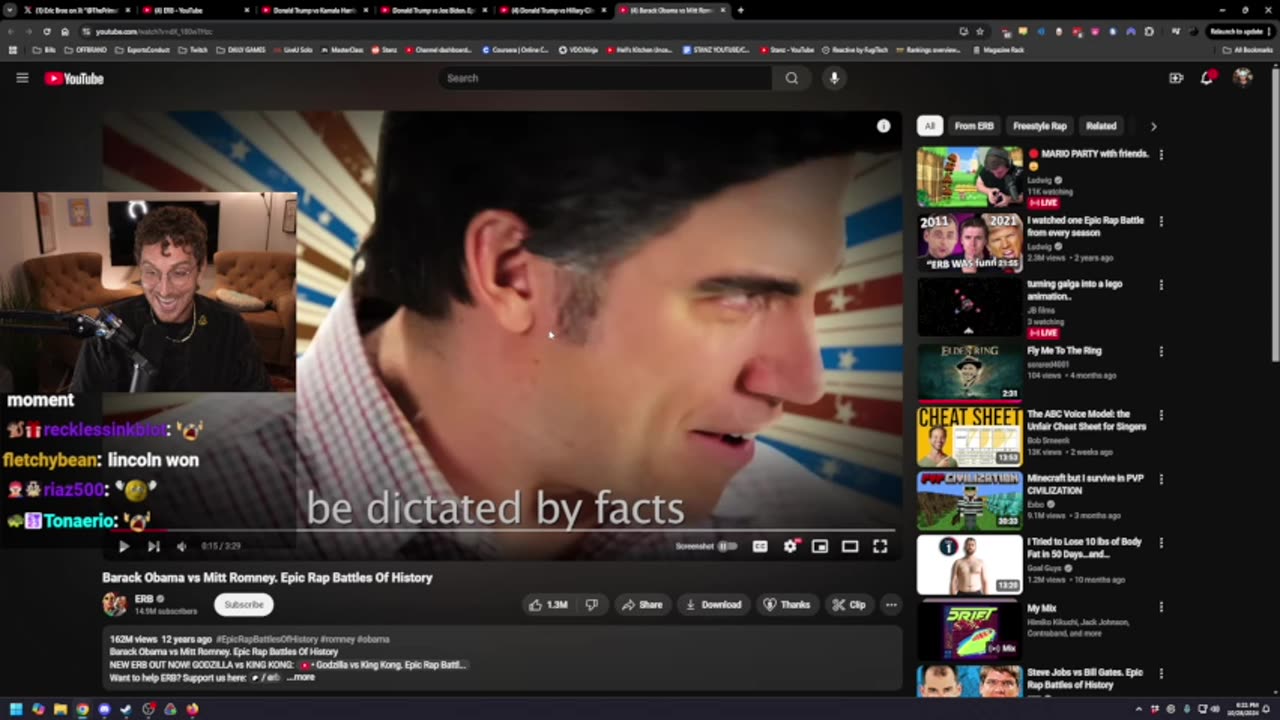The height and width of the screenshot is (720, 1280).
Task: Switch to the Donald Trump vs Joe Biden tab
Action: pyautogui.click(x=433, y=10)
